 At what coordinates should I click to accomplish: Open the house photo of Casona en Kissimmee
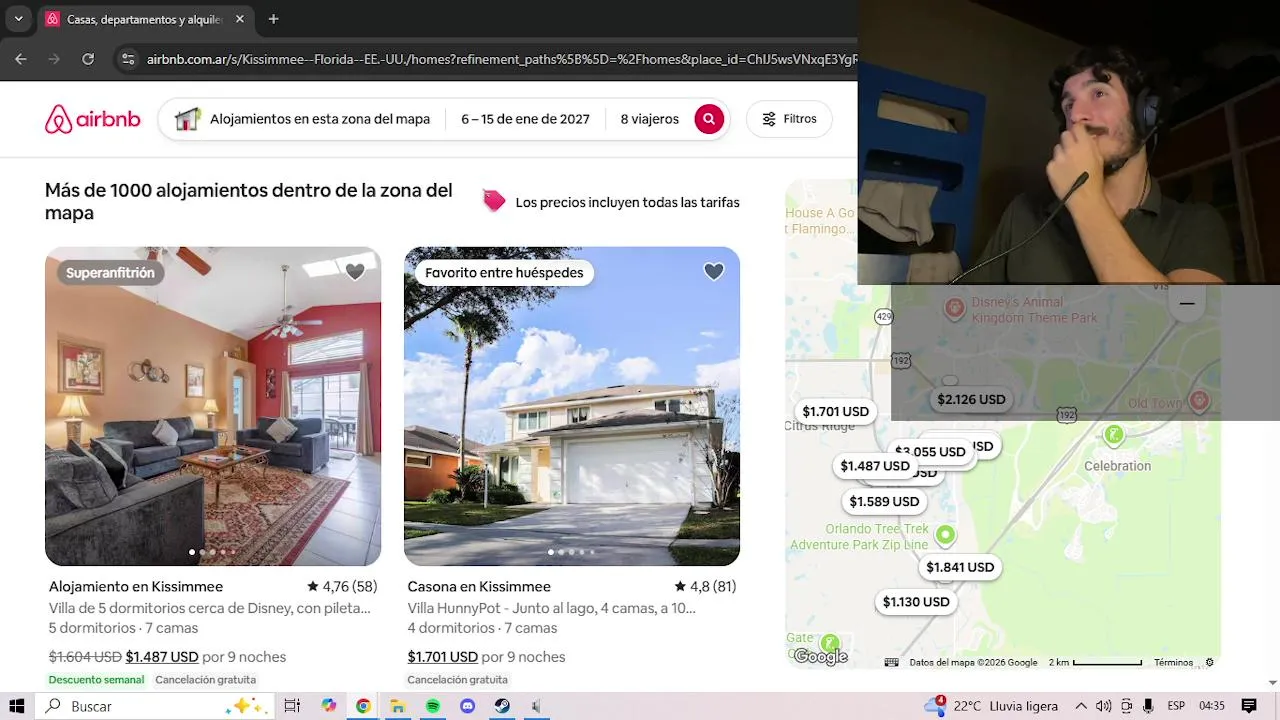(x=572, y=406)
